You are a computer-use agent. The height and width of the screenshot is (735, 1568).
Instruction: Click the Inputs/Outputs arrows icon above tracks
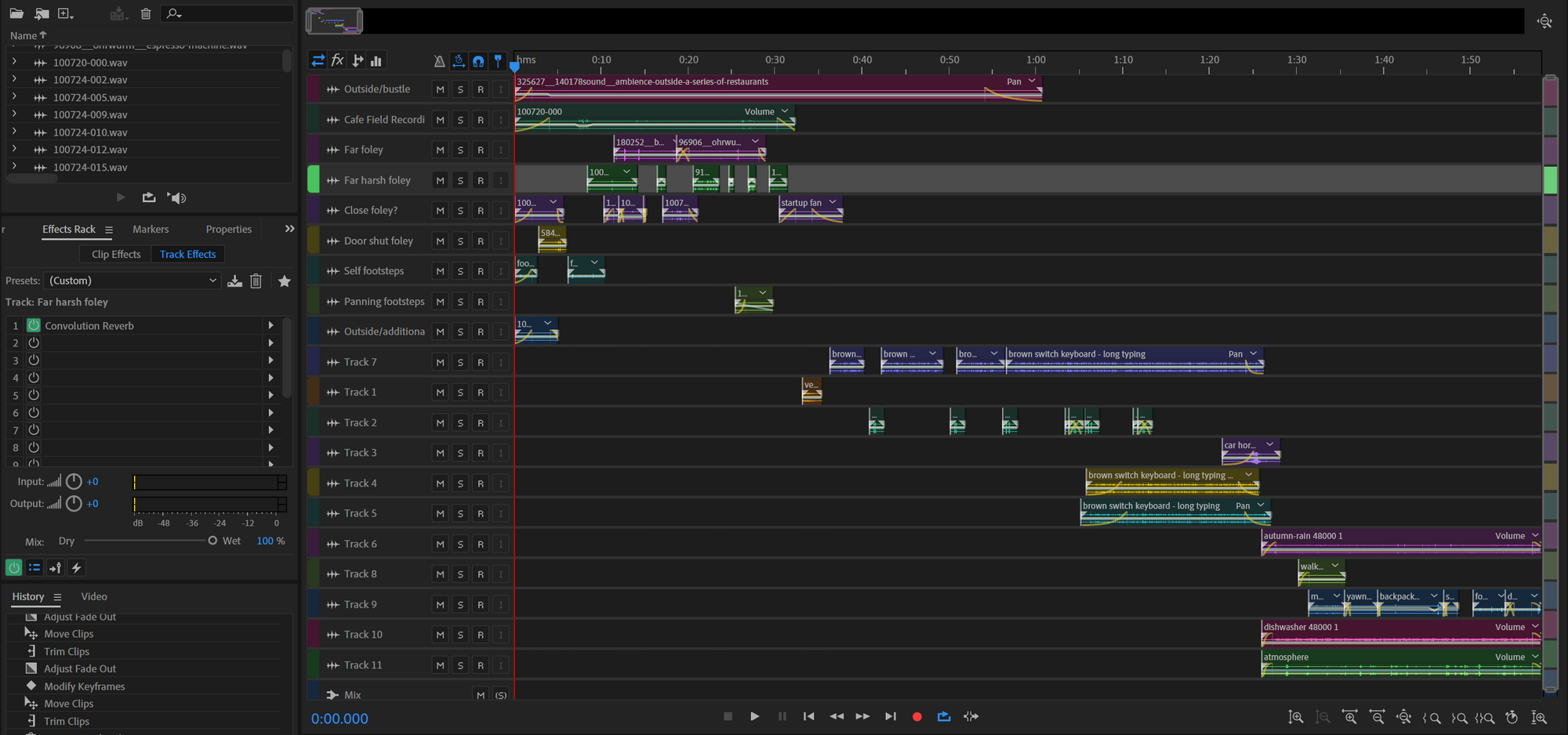[x=318, y=60]
